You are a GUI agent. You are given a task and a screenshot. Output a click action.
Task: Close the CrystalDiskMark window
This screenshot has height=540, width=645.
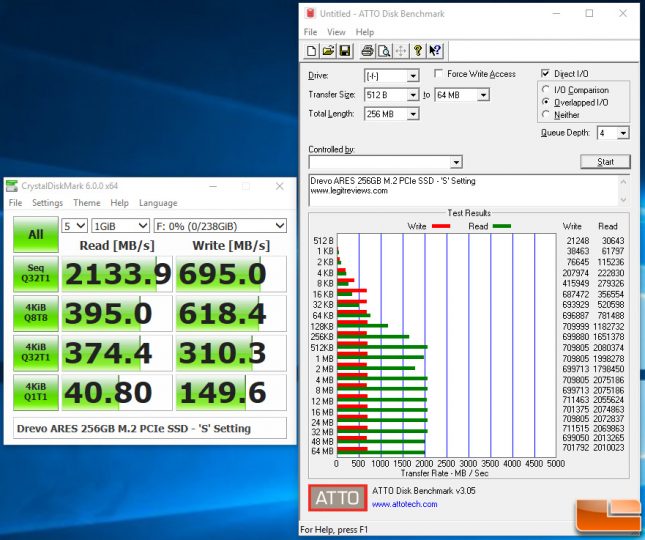280,186
